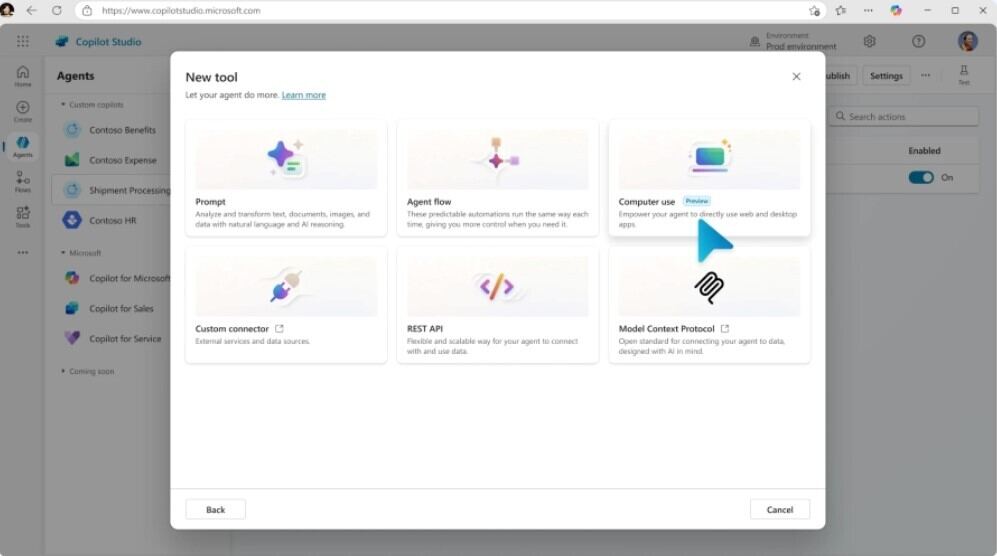This screenshot has width=997, height=556.
Task: Collapse the Custom copilots section
Action: [x=63, y=104]
